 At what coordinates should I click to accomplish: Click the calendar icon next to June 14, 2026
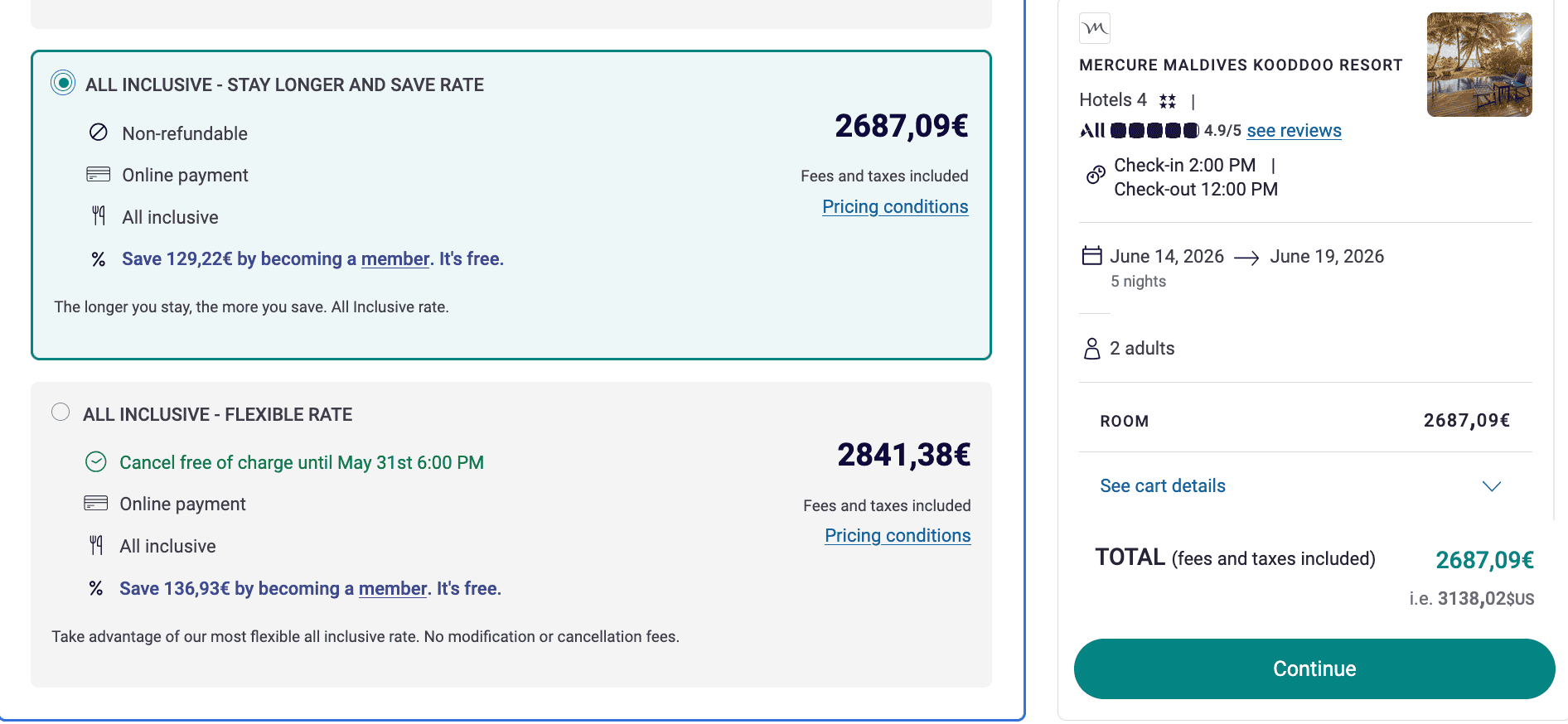click(1091, 256)
